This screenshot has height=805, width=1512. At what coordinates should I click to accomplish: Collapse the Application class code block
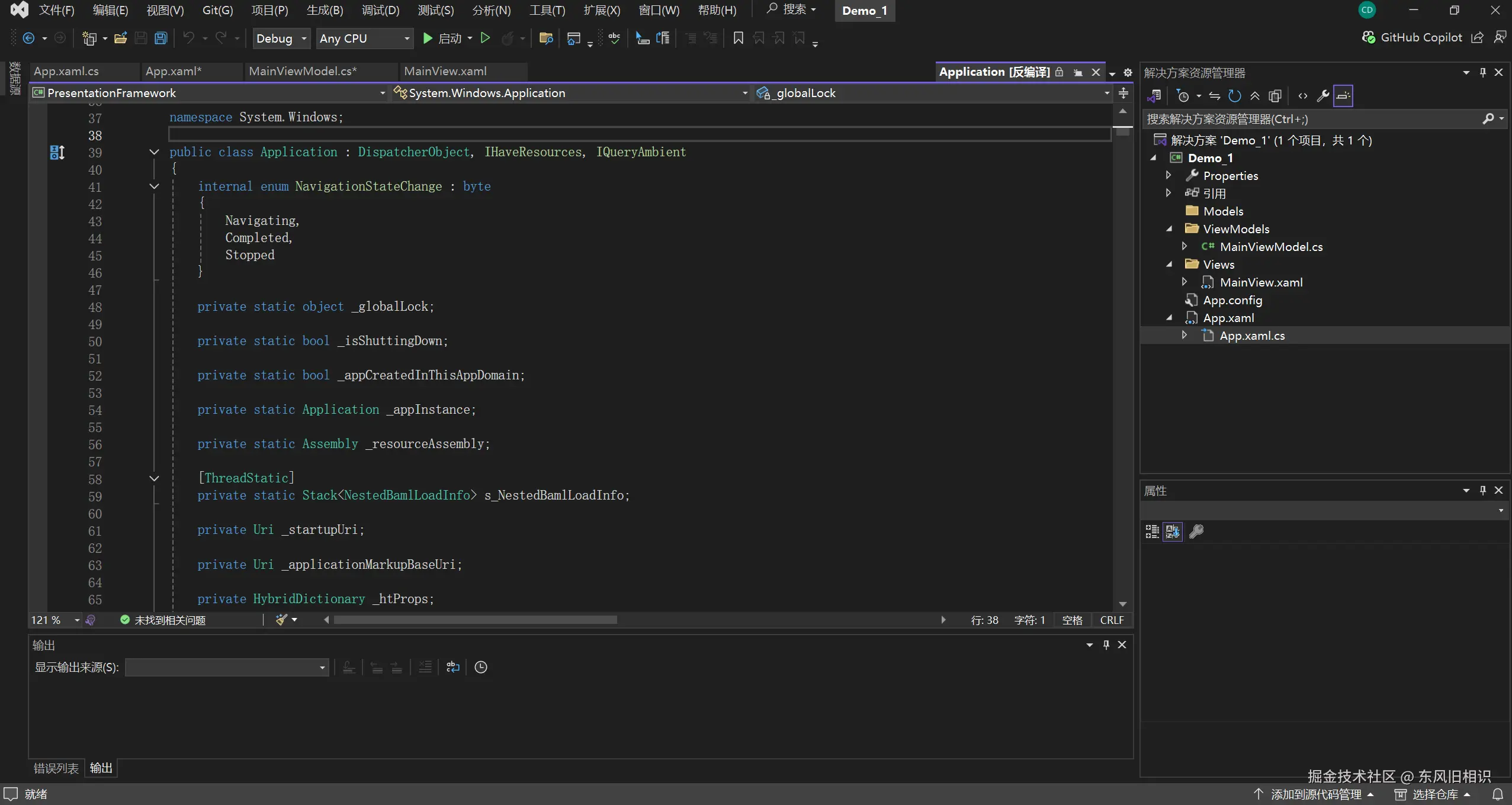[154, 152]
